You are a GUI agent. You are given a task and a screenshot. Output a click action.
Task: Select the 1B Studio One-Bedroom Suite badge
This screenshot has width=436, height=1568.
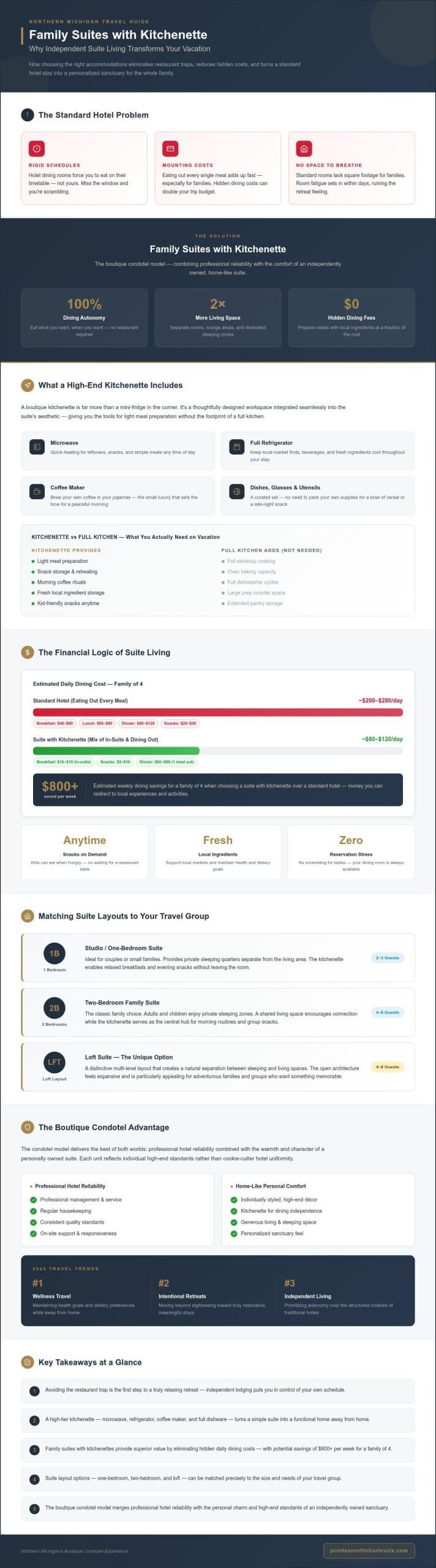pos(55,953)
